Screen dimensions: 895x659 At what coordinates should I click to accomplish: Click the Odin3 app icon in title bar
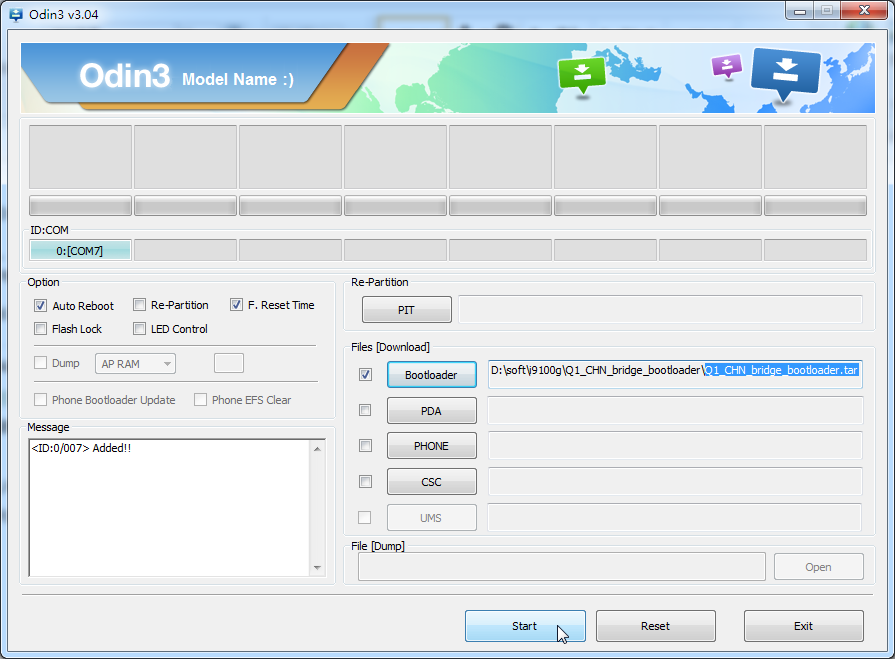(16, 14)
